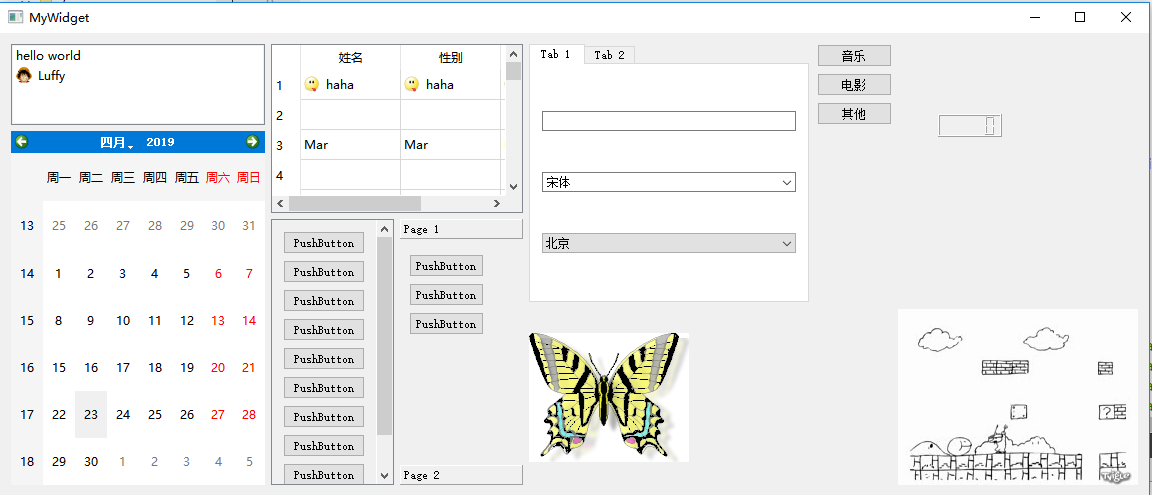Screen dimensions: 1152x495
Task: Open the 宋体 font combo box
Action: pos(669,182)
